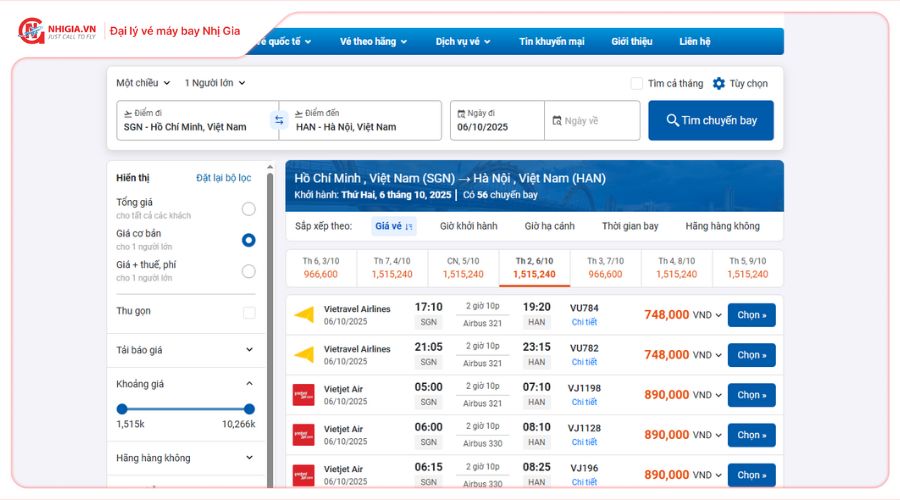
Task: Click the Vietjet Air logo for VJ1128
Action: [304, 435]
